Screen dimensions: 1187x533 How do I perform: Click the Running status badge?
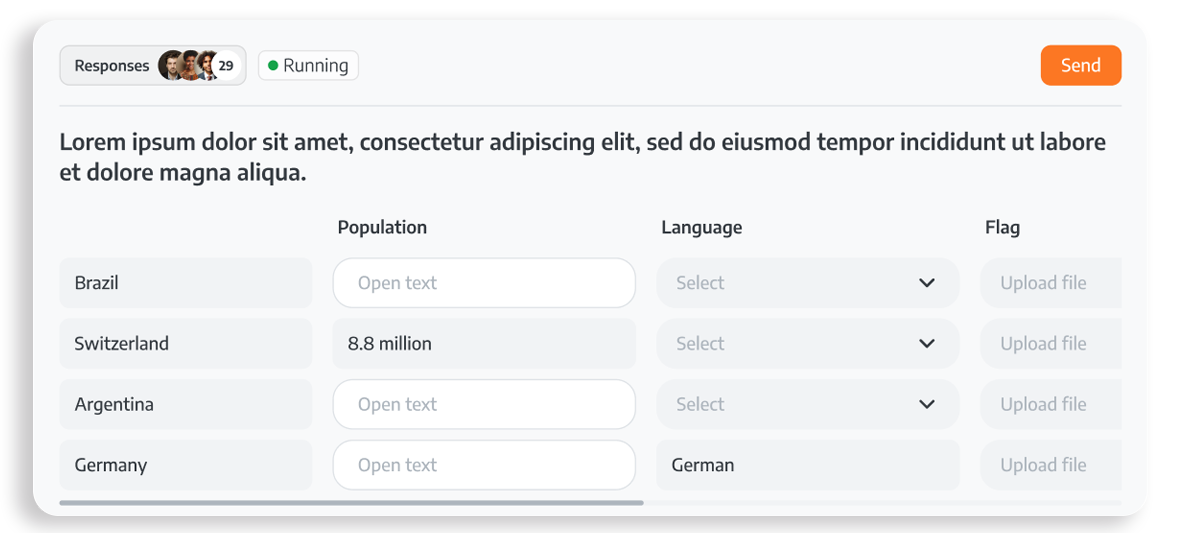[308, 66]
